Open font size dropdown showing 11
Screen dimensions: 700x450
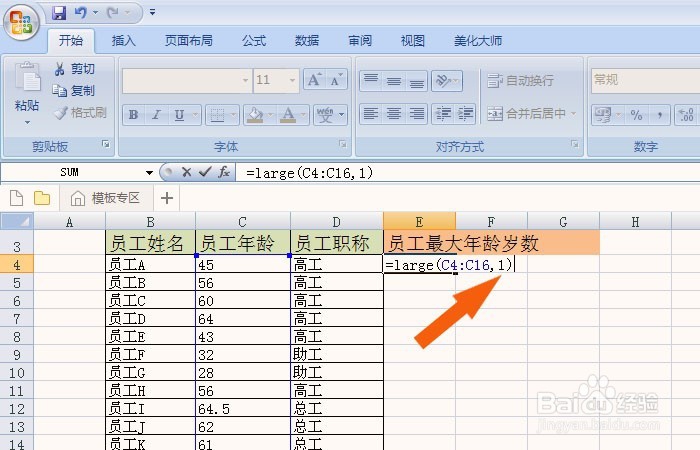292,80
